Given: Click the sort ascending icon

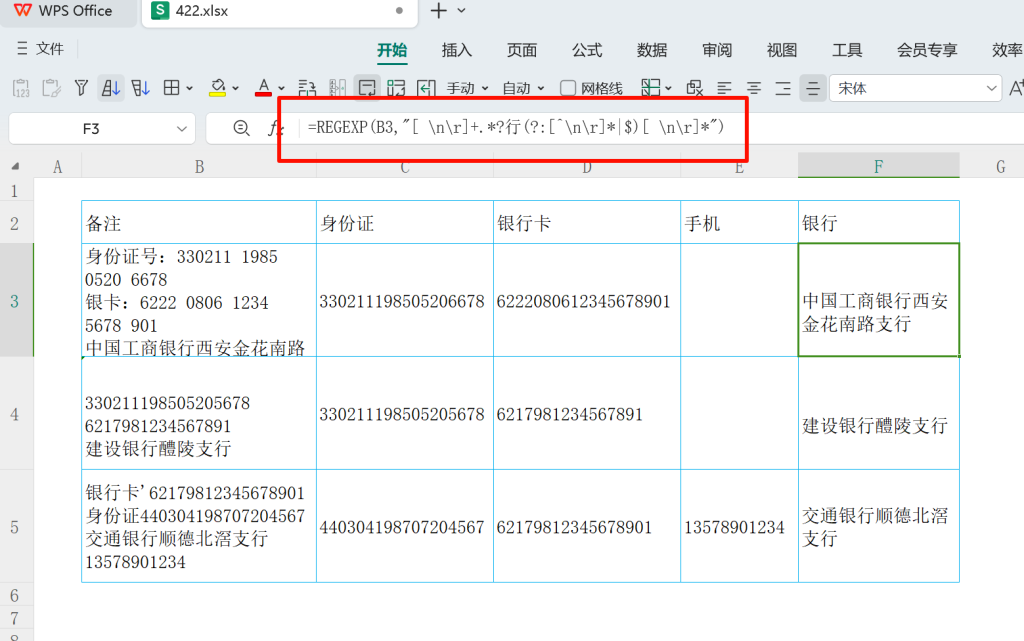Looking at the screenshot, I should (x=110, y=88).
